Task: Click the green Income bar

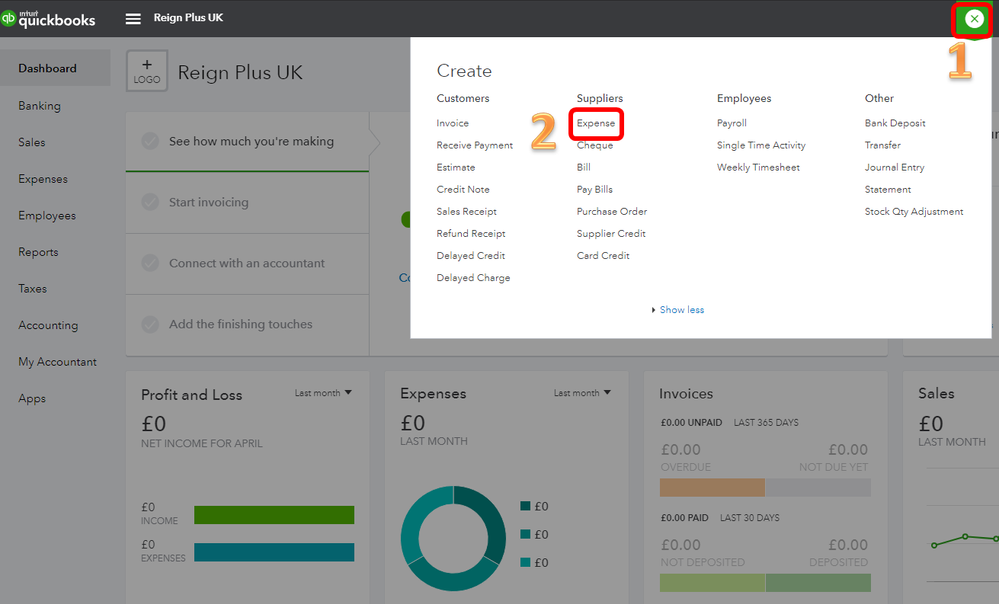Action: tap(274, 515)
